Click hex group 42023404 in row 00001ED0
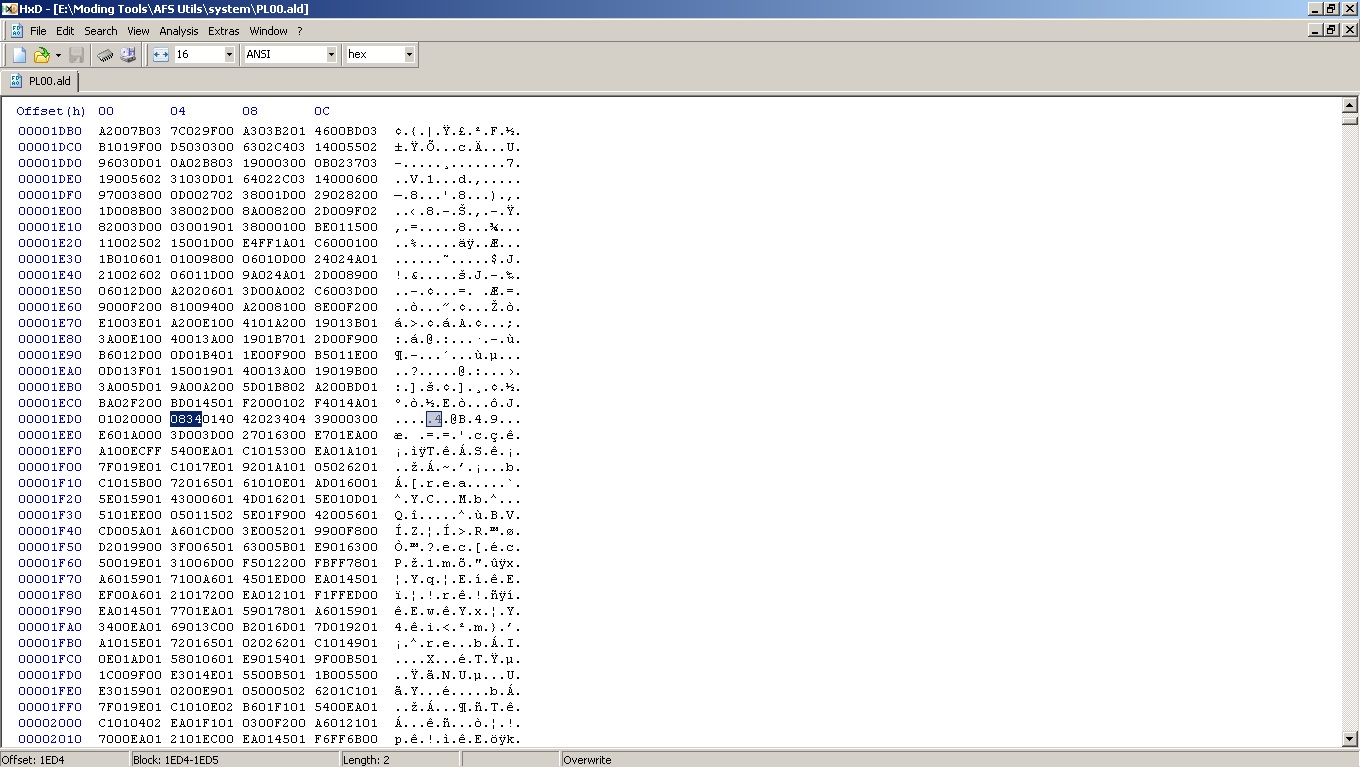 [274, 419]
